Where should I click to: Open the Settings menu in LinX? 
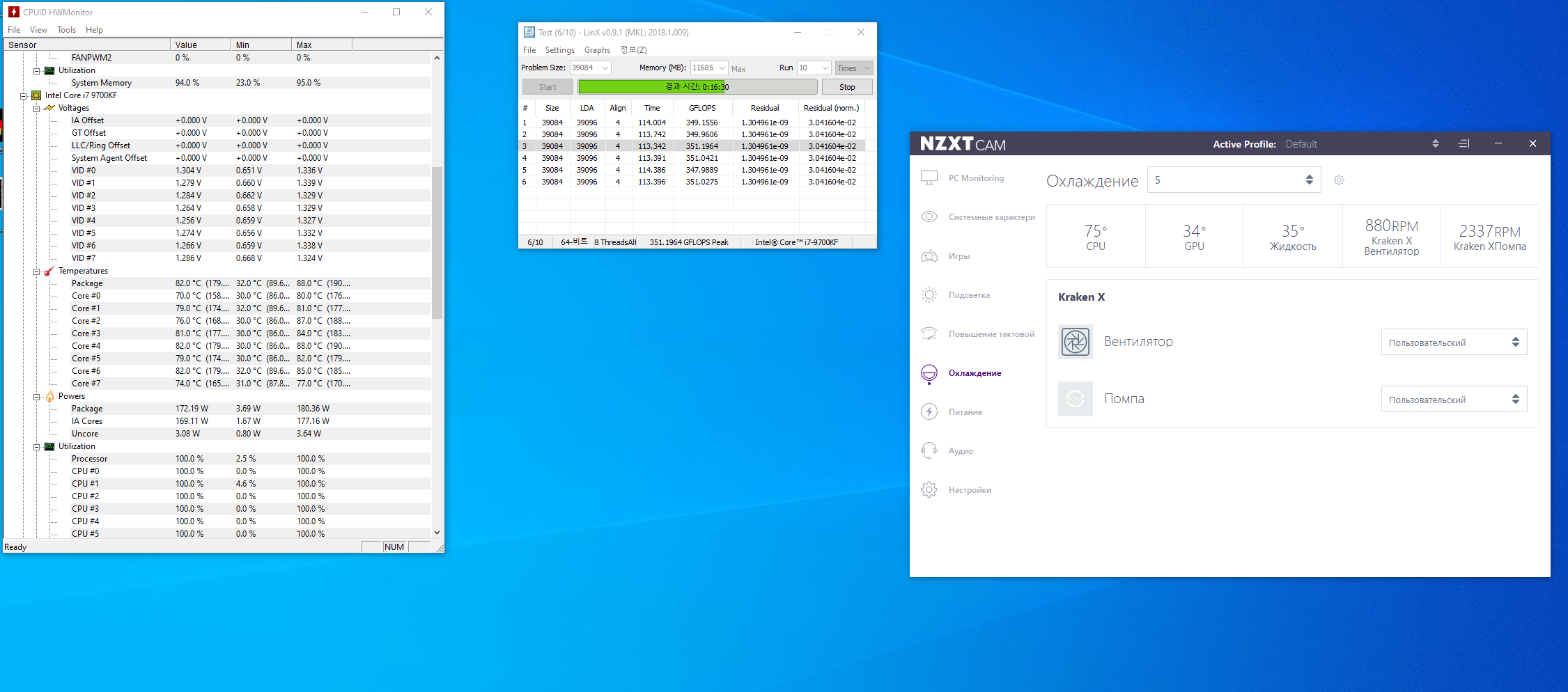pos(559,50)
